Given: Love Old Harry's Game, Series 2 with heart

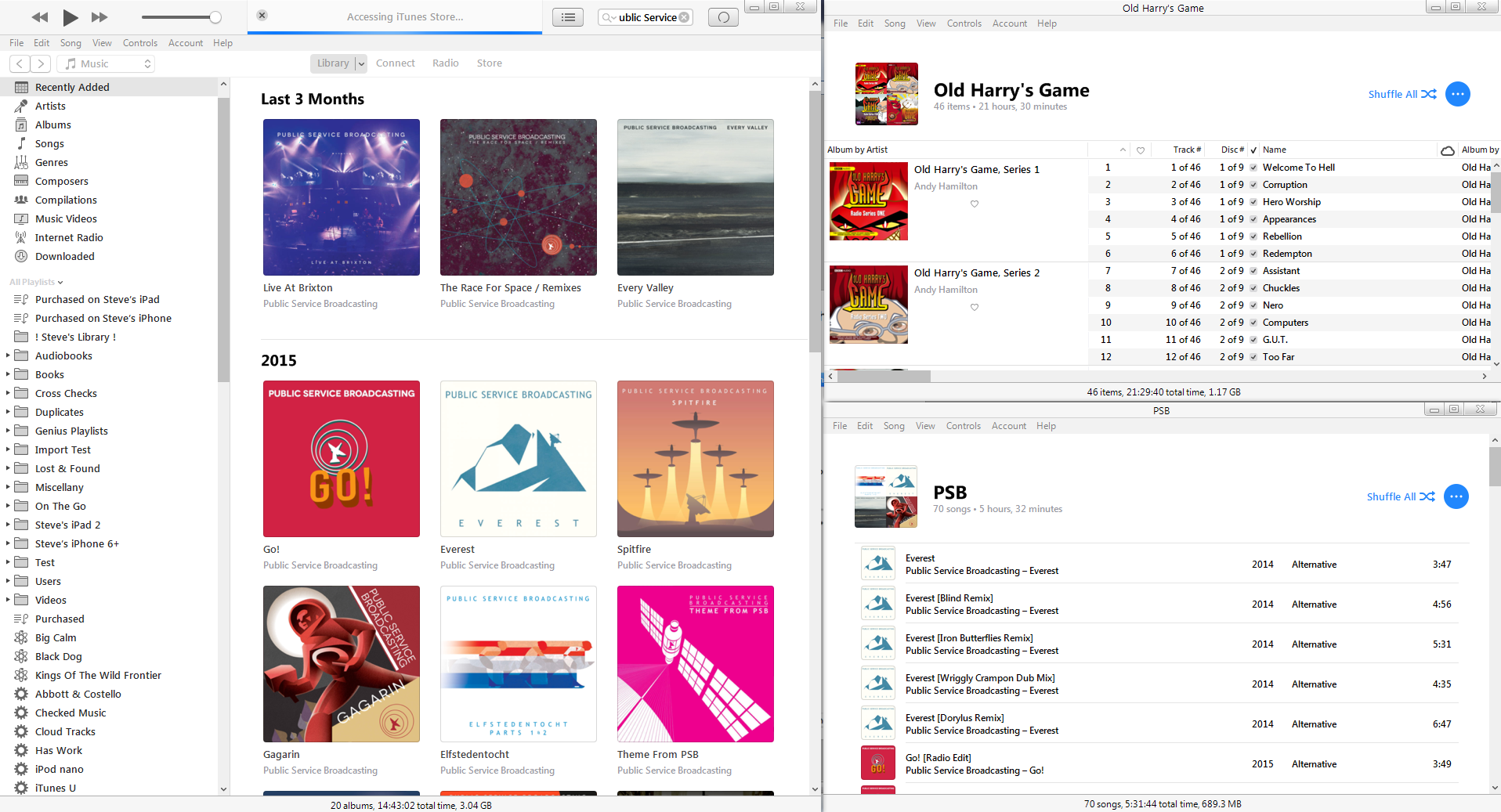Looking at the screenshot, I should coord(975,307).
